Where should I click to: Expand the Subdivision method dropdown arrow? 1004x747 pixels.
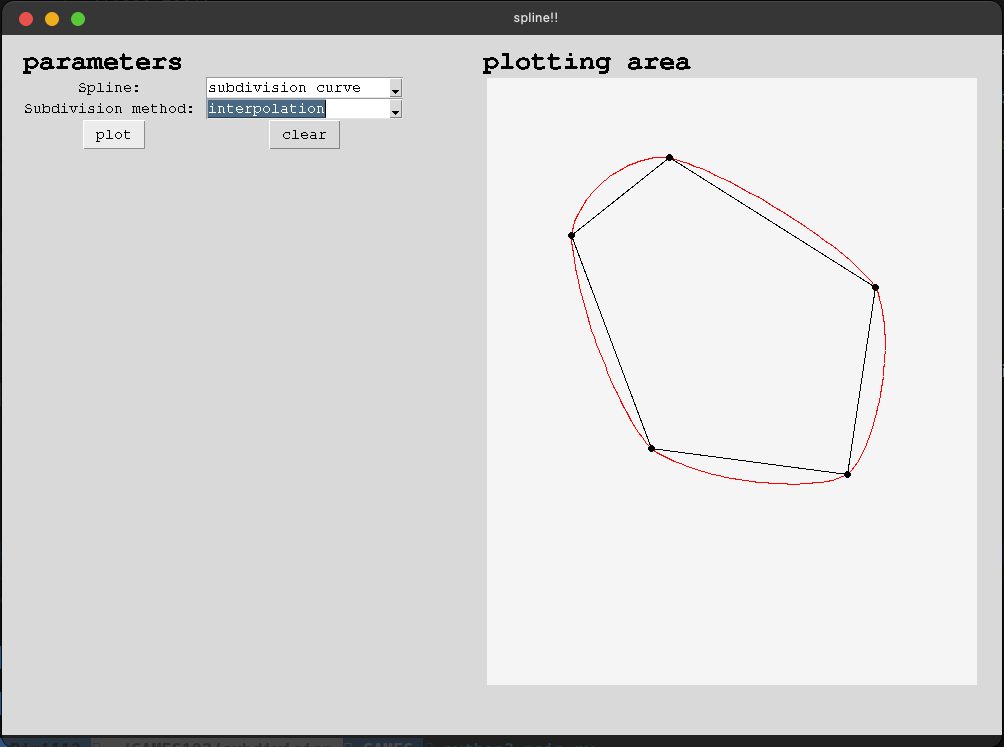[395, 110]
